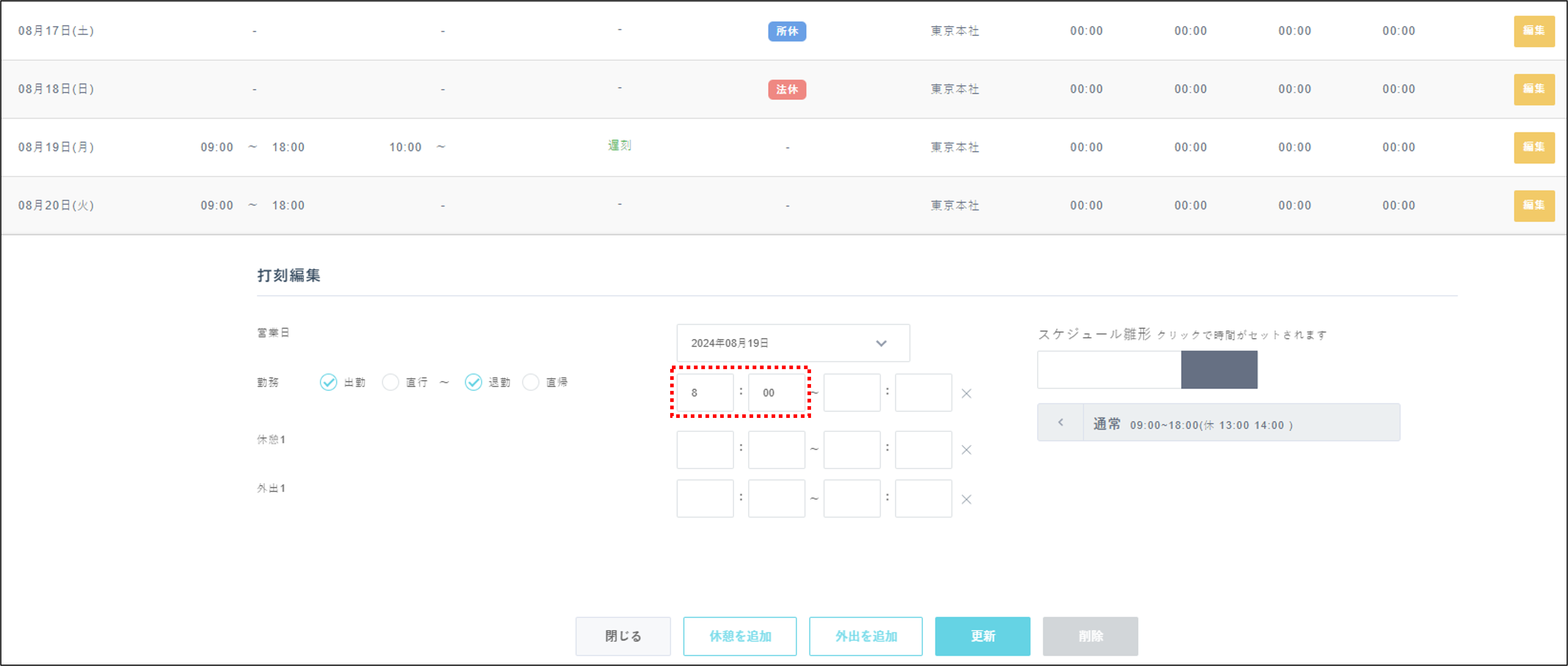Viewport: 1568px width, 666px height.
Task: Click the left chevron beside 通常 schedule
Action: click(x=1060, y=422)
